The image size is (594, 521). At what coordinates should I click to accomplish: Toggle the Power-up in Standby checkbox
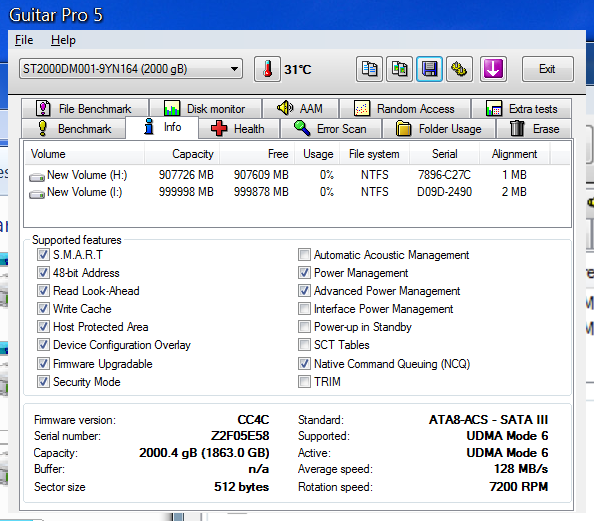tap(304, 326)
